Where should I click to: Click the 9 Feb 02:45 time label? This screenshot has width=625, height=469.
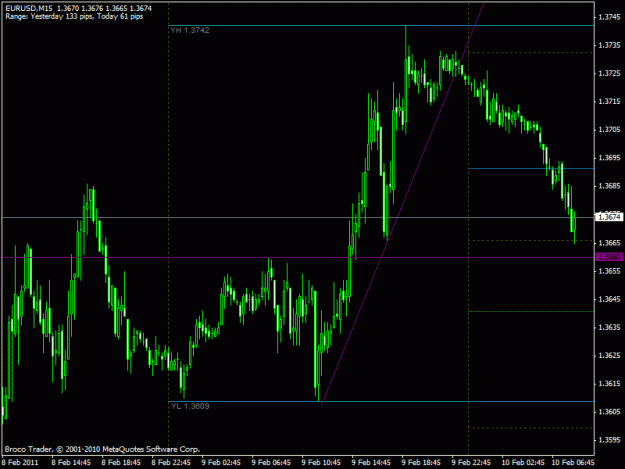coord(221,462)
